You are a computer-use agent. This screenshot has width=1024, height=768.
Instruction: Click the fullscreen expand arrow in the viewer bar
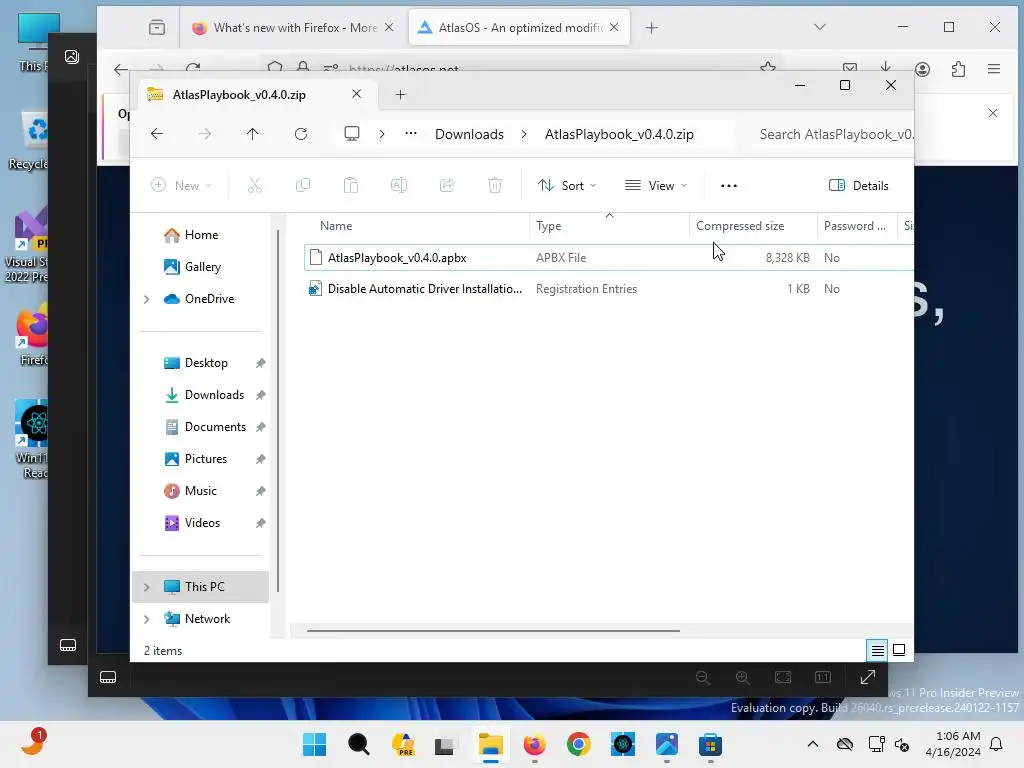pyautogui.click(x=867, y=677)
